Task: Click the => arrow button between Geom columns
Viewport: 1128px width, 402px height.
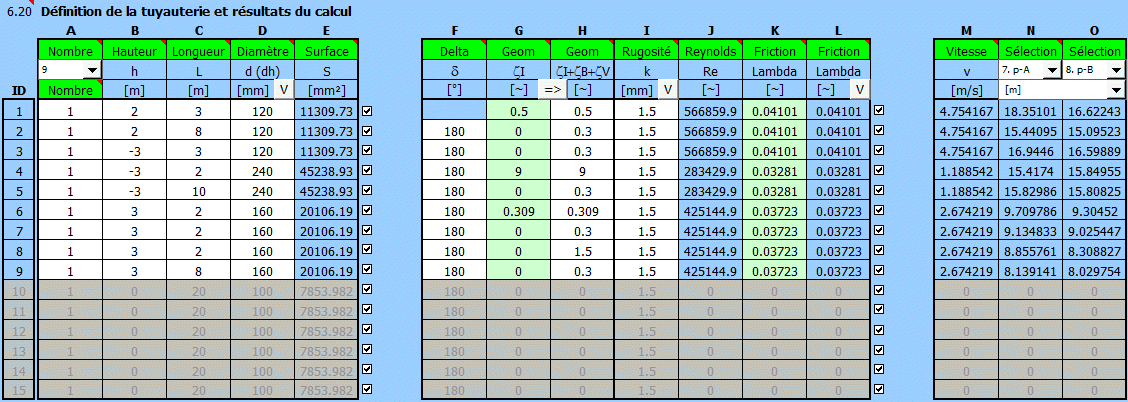Action: pos(552,90)
